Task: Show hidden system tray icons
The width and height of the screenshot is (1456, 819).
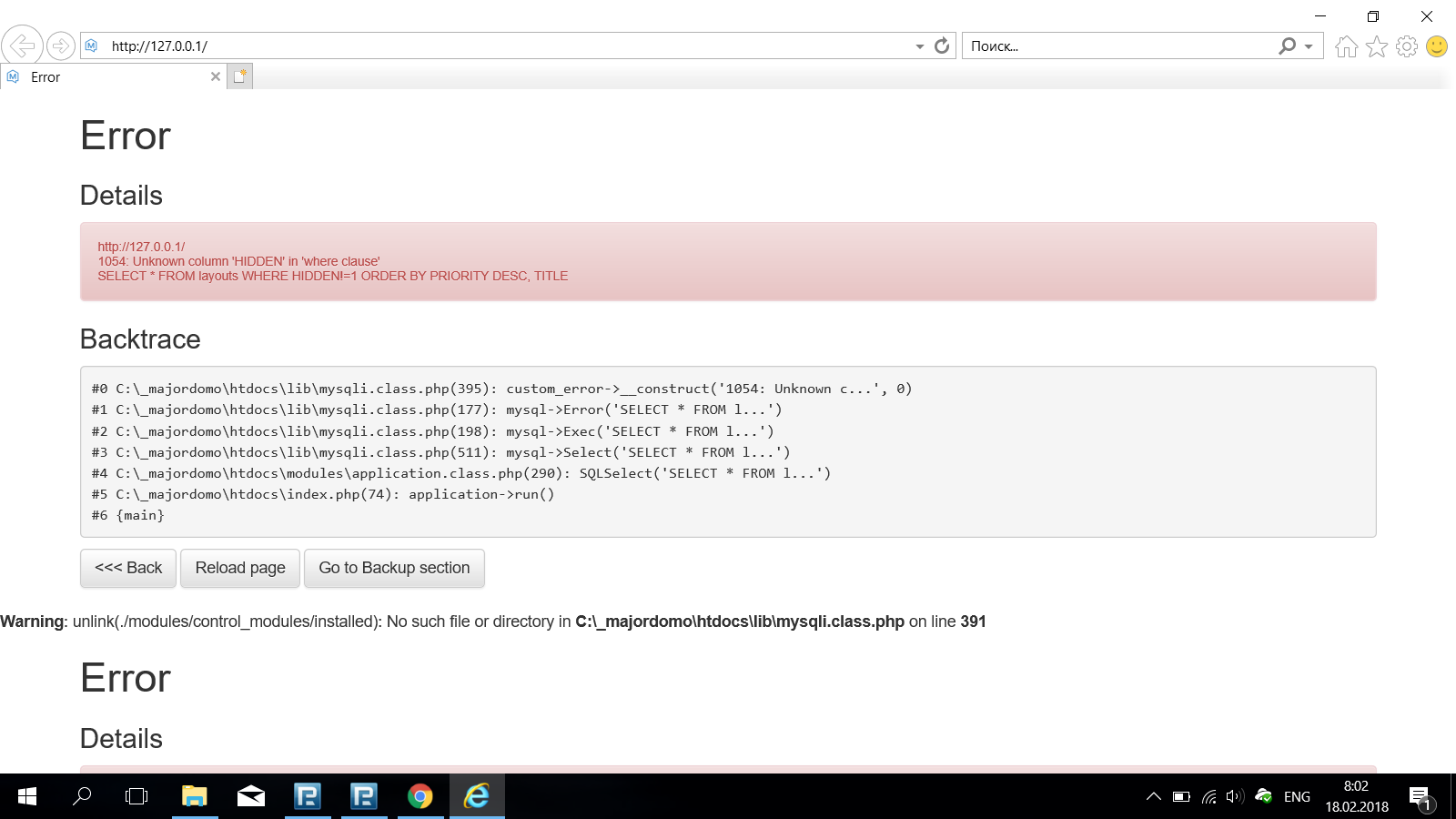Action: (1154, 796)
